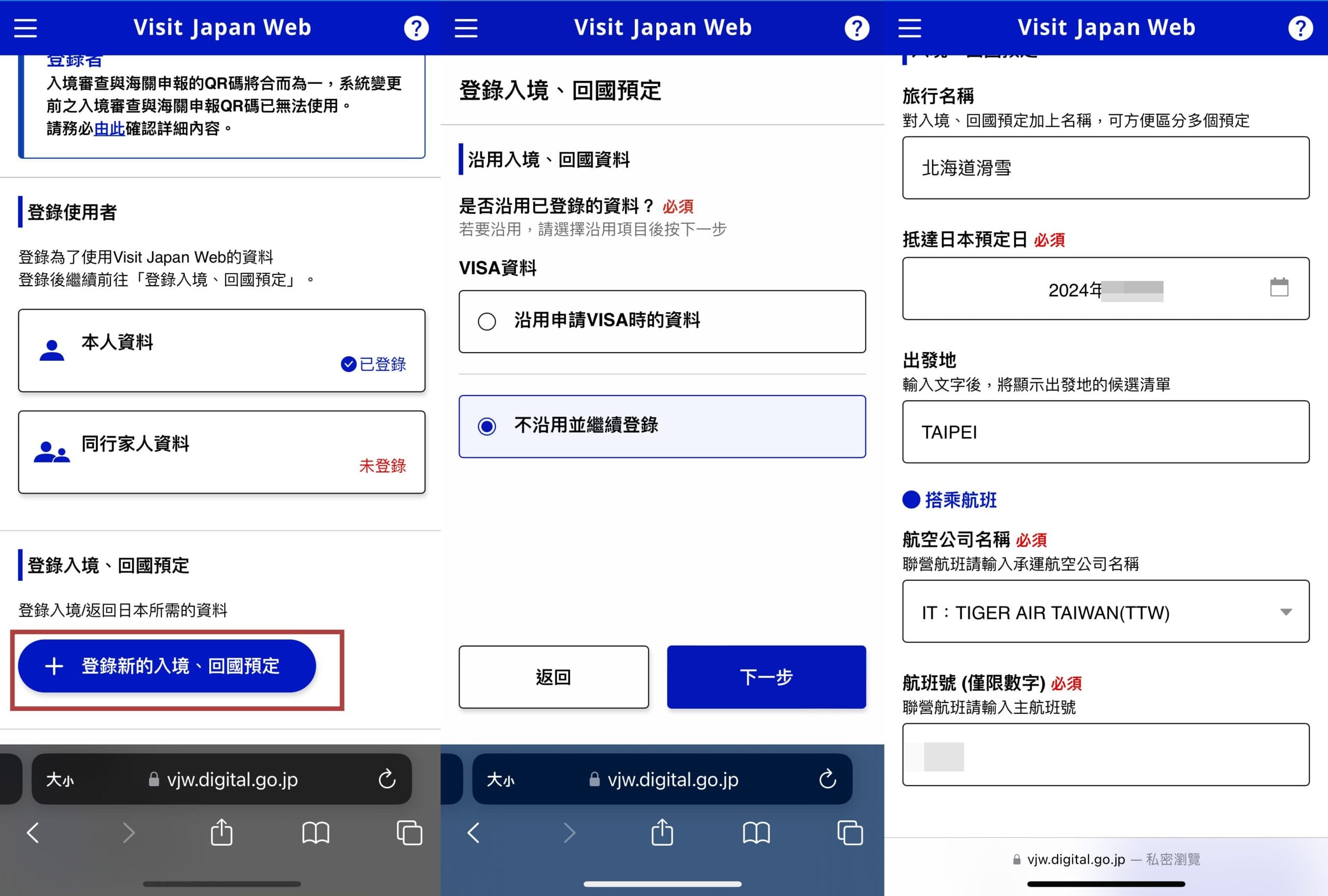This screenshot has height=896, width=1328.
Task: Tap 大小 text size menu in left Safari
Action: [60, 779]
